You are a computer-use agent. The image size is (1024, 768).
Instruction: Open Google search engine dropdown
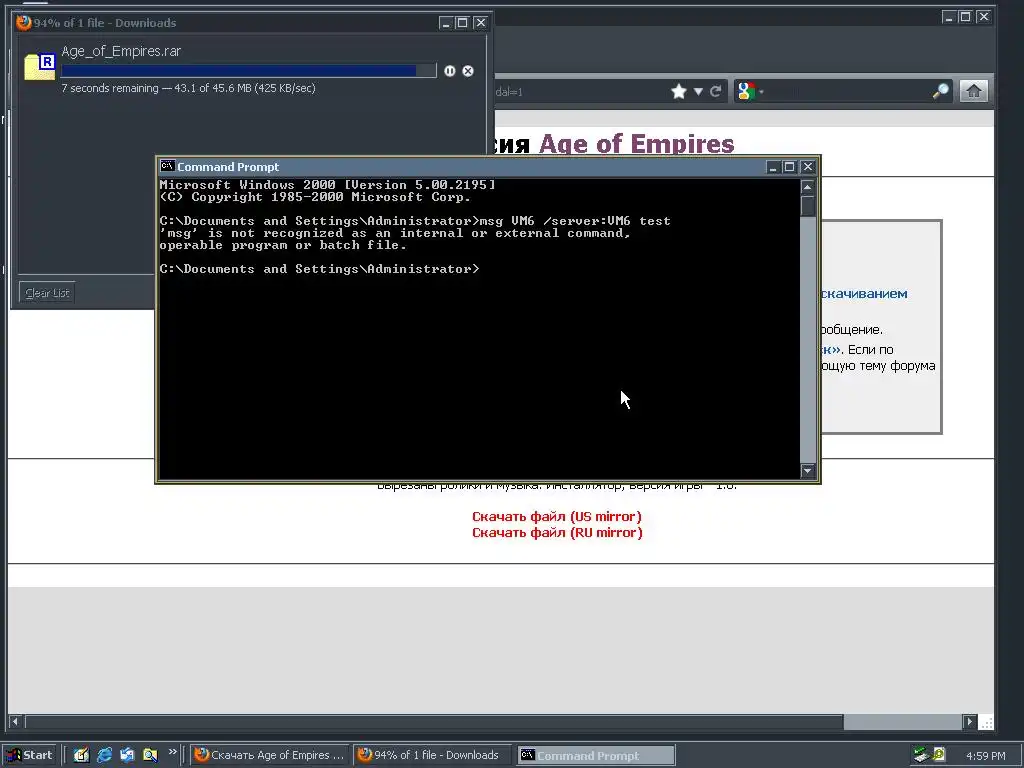pyautogui.click(x=750, y=91)
